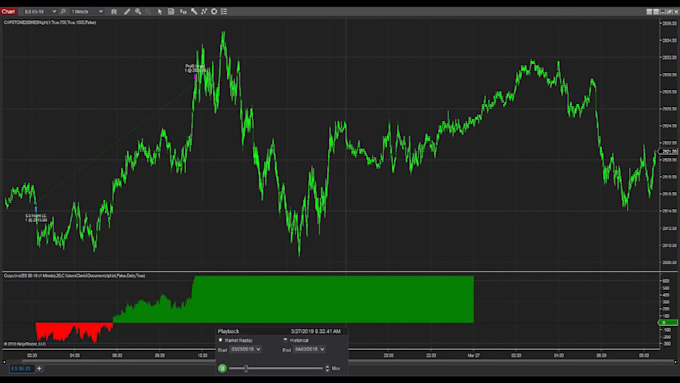Click the zoom in magnifier icon
Viewport: 680px width, 383px height.
(x=138, y=12)
